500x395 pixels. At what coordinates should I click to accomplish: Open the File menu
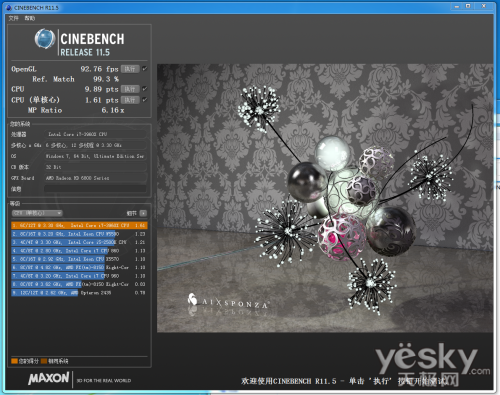14,18
